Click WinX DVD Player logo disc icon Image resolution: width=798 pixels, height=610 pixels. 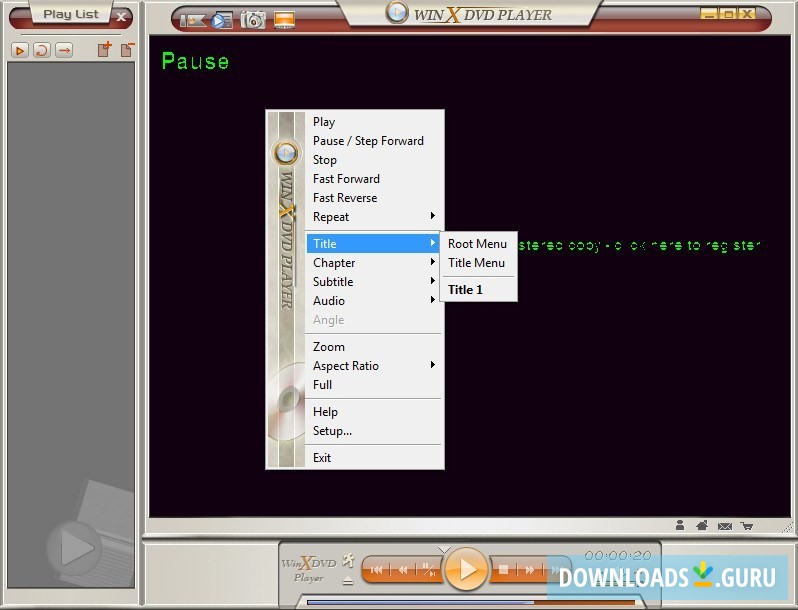click(396, 12)
